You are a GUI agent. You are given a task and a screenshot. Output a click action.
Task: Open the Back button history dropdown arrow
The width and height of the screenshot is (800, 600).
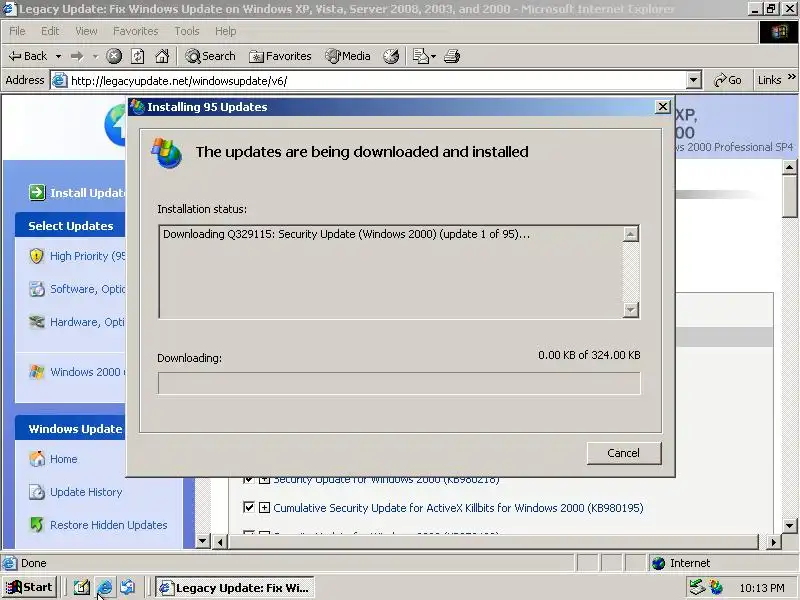click(59, 56)
